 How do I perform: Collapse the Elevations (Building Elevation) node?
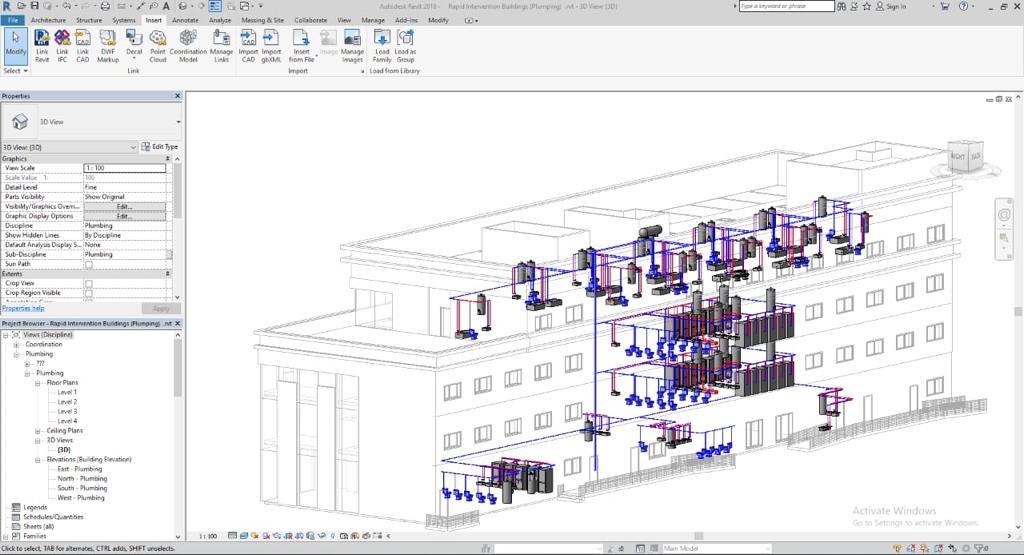38,460
